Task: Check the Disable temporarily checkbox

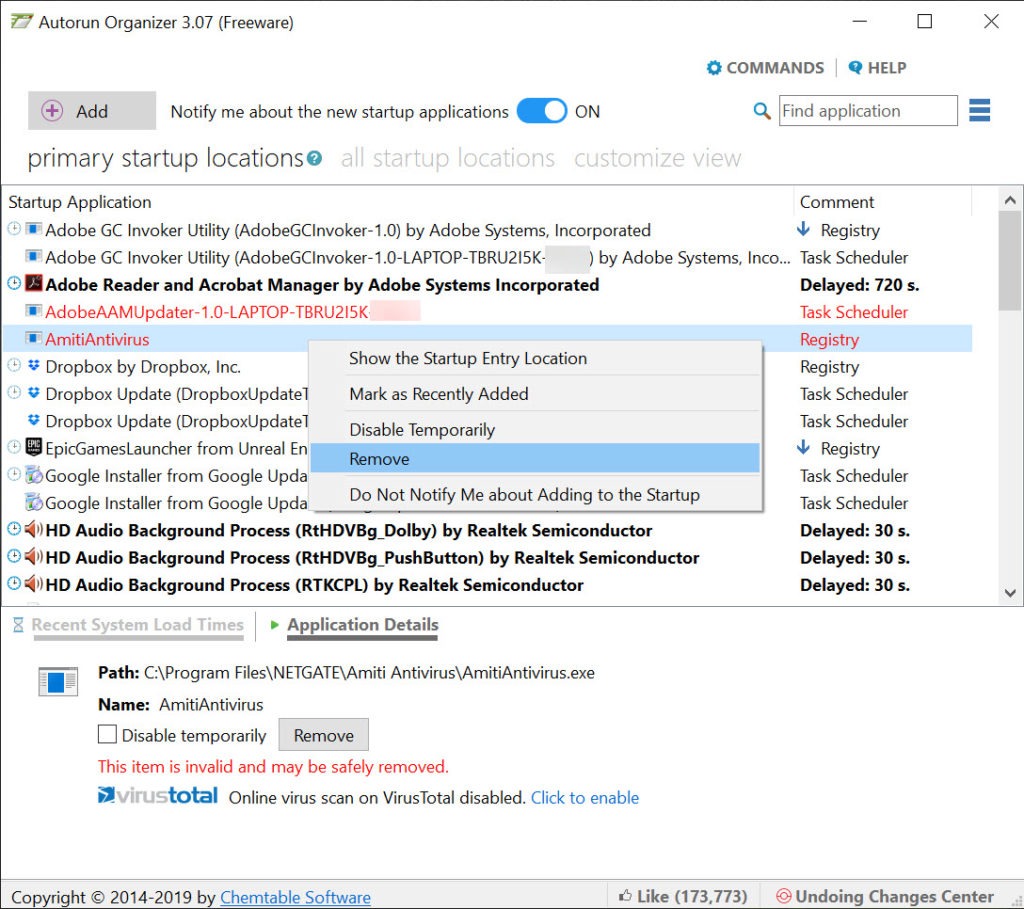Action: [x=107, y=735]
